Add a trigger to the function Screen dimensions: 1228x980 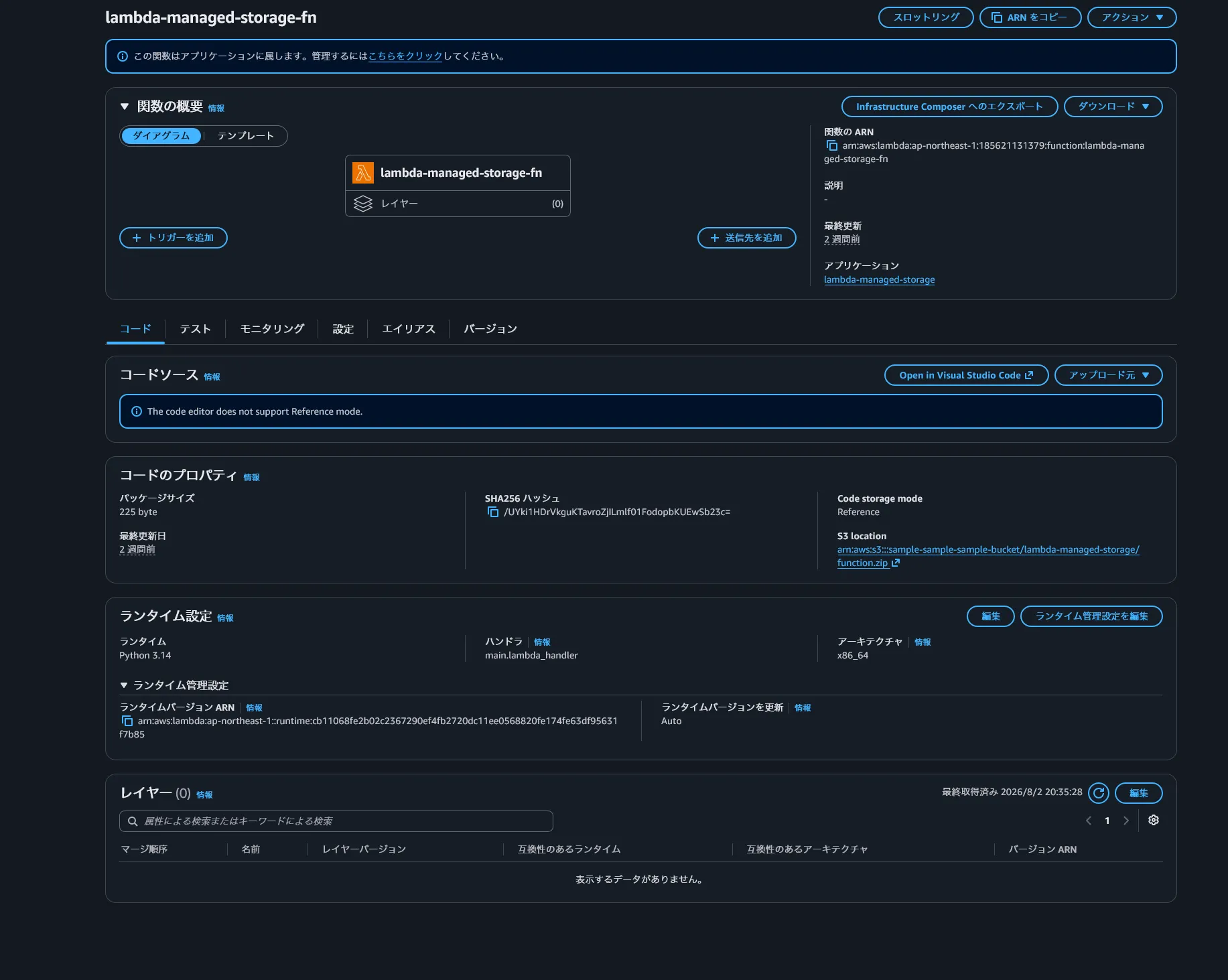[174, 238]
